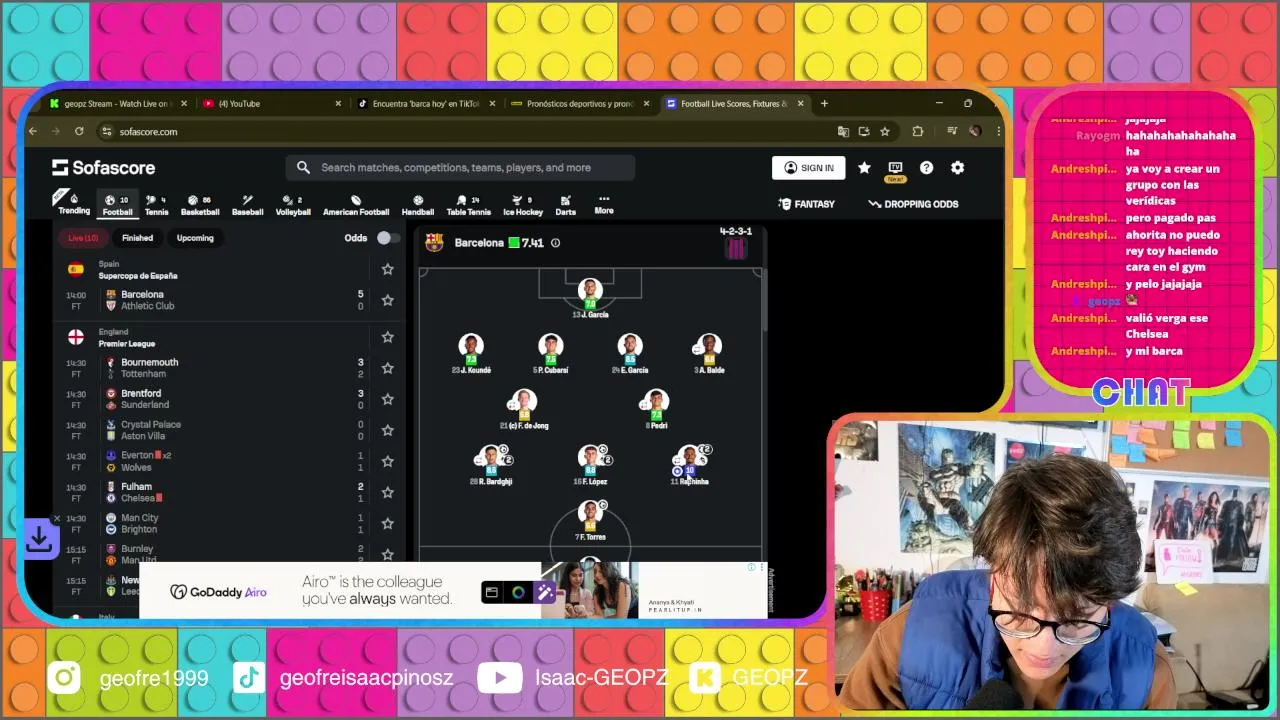Open the Supercopa de España league link
The width and height of the screenshot is (1280, 720).
point(137,276)
